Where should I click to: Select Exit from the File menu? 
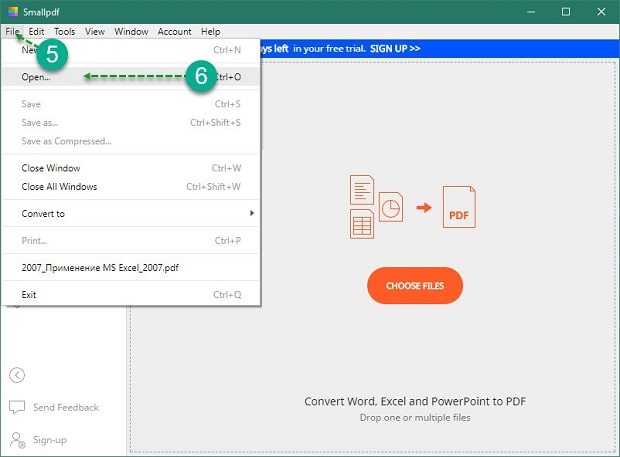pos(29,295)
